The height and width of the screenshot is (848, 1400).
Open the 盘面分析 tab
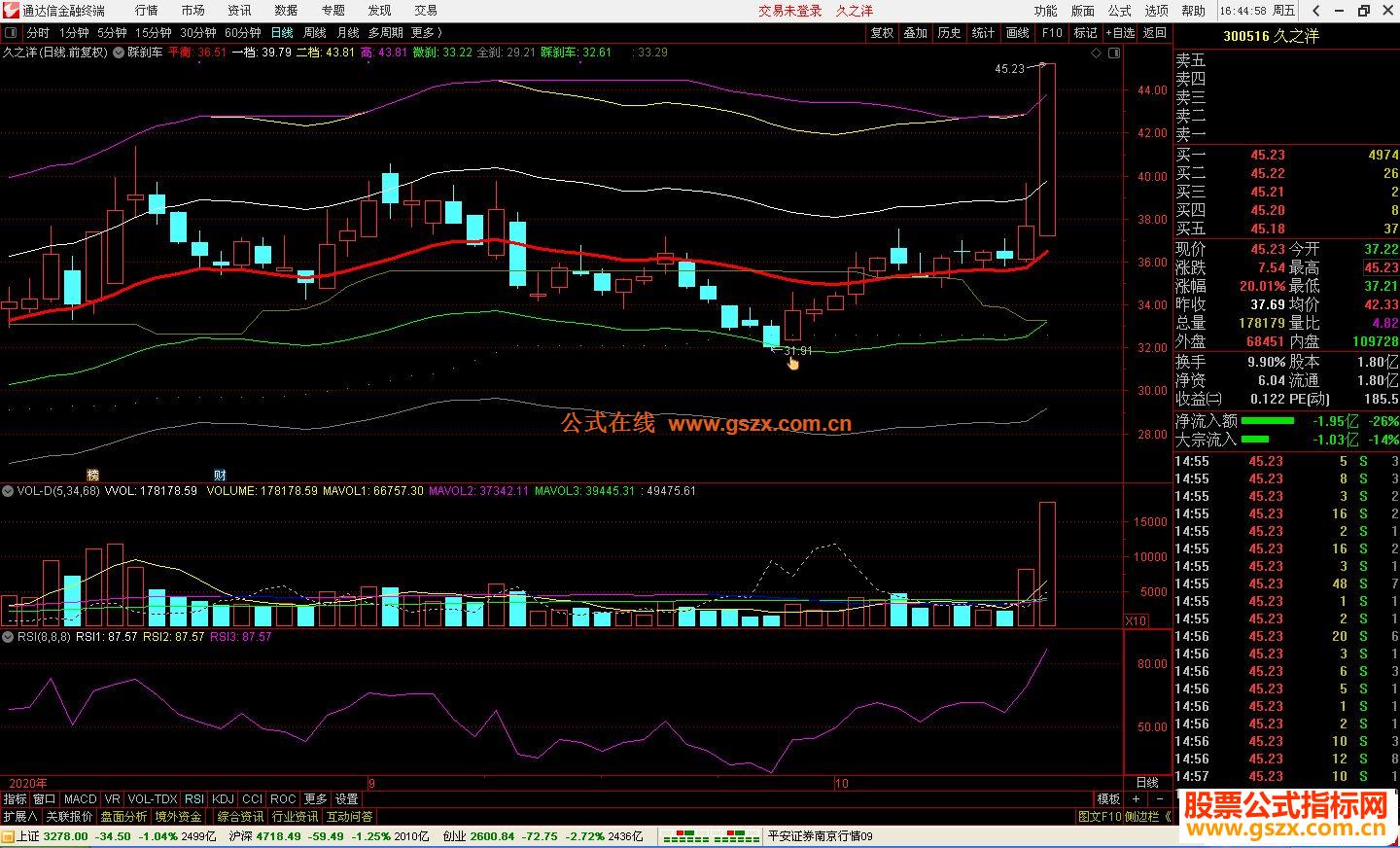coord(123,817)
